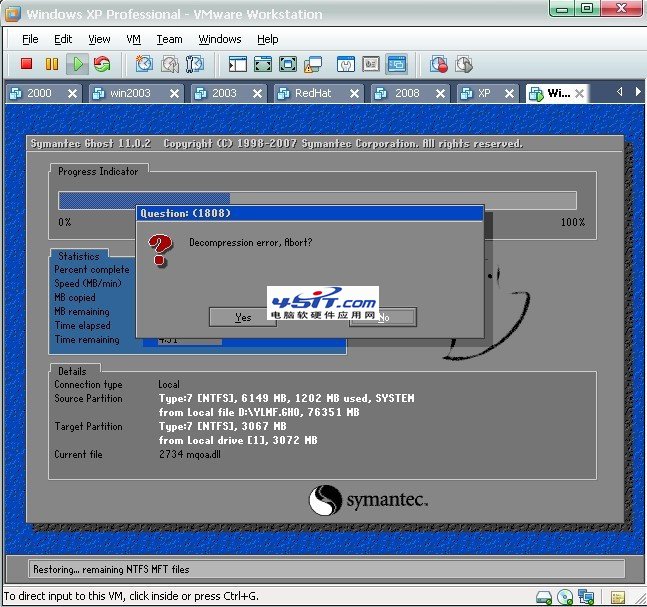Click the 'Source Partition' label
The image size is (647, 607).
tap(88, 398)
